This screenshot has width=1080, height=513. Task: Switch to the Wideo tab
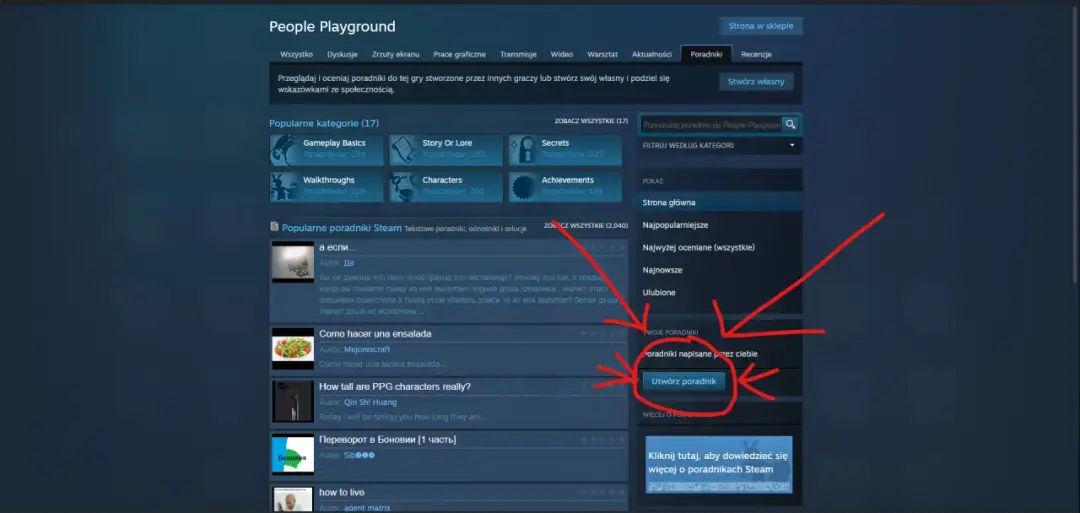coord(561,54)
